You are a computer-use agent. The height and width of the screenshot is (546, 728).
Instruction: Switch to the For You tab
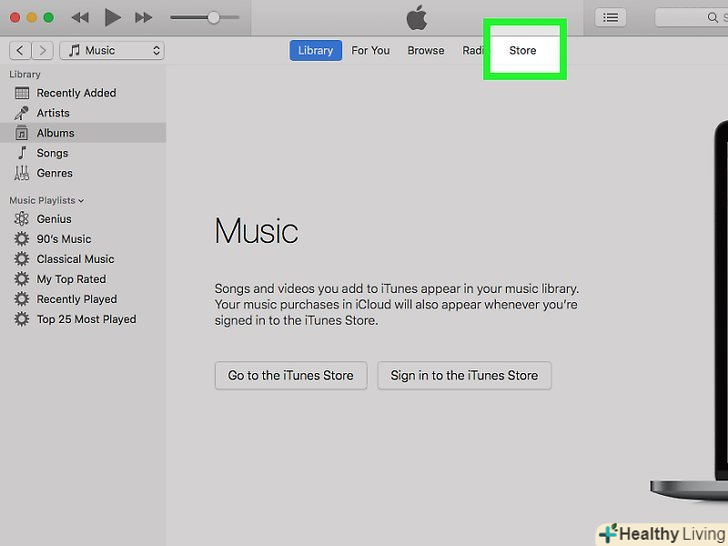point(370,50)
